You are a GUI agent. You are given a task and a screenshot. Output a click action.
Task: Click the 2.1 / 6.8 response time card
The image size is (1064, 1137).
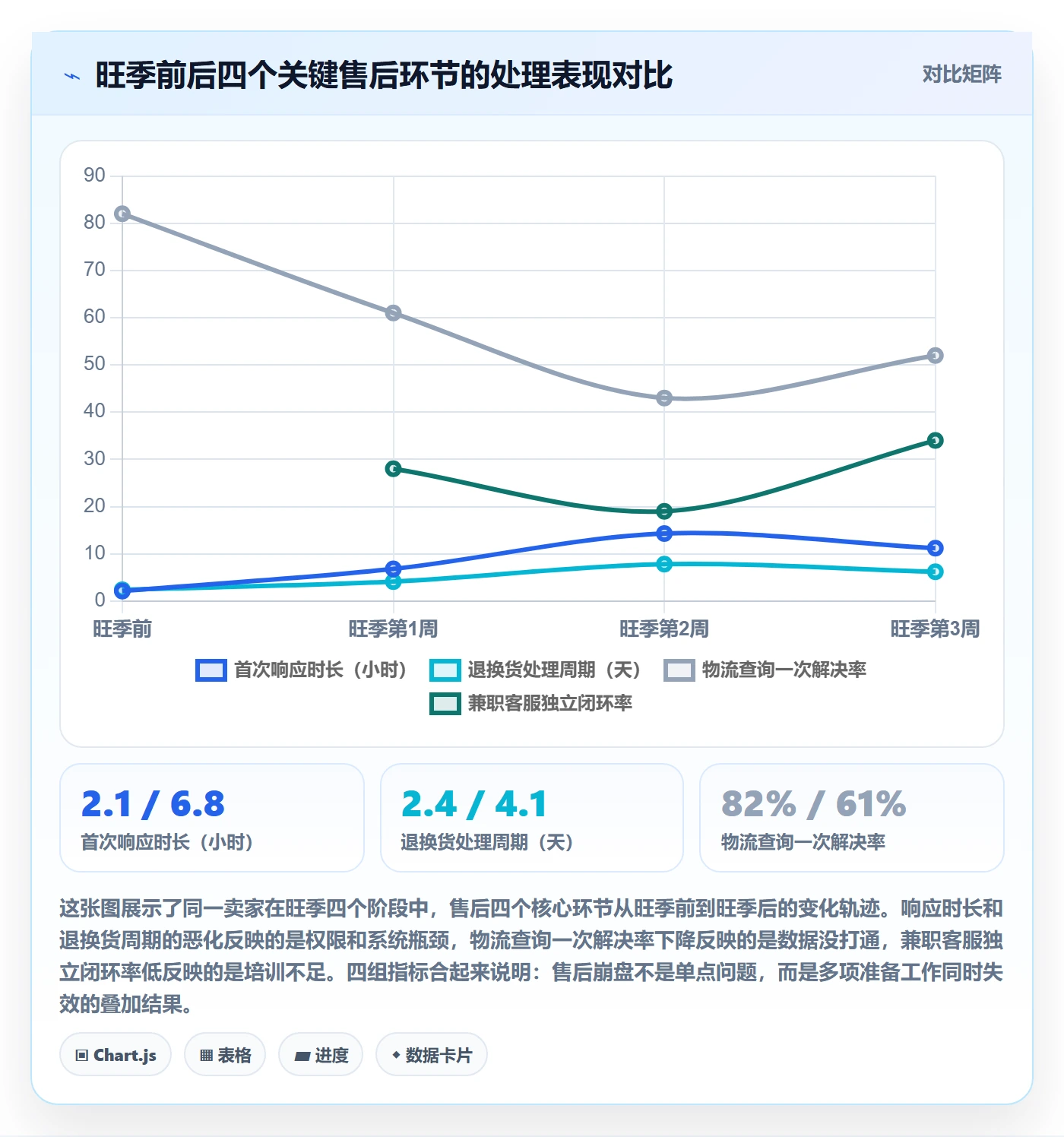click(x=212, y=818)
